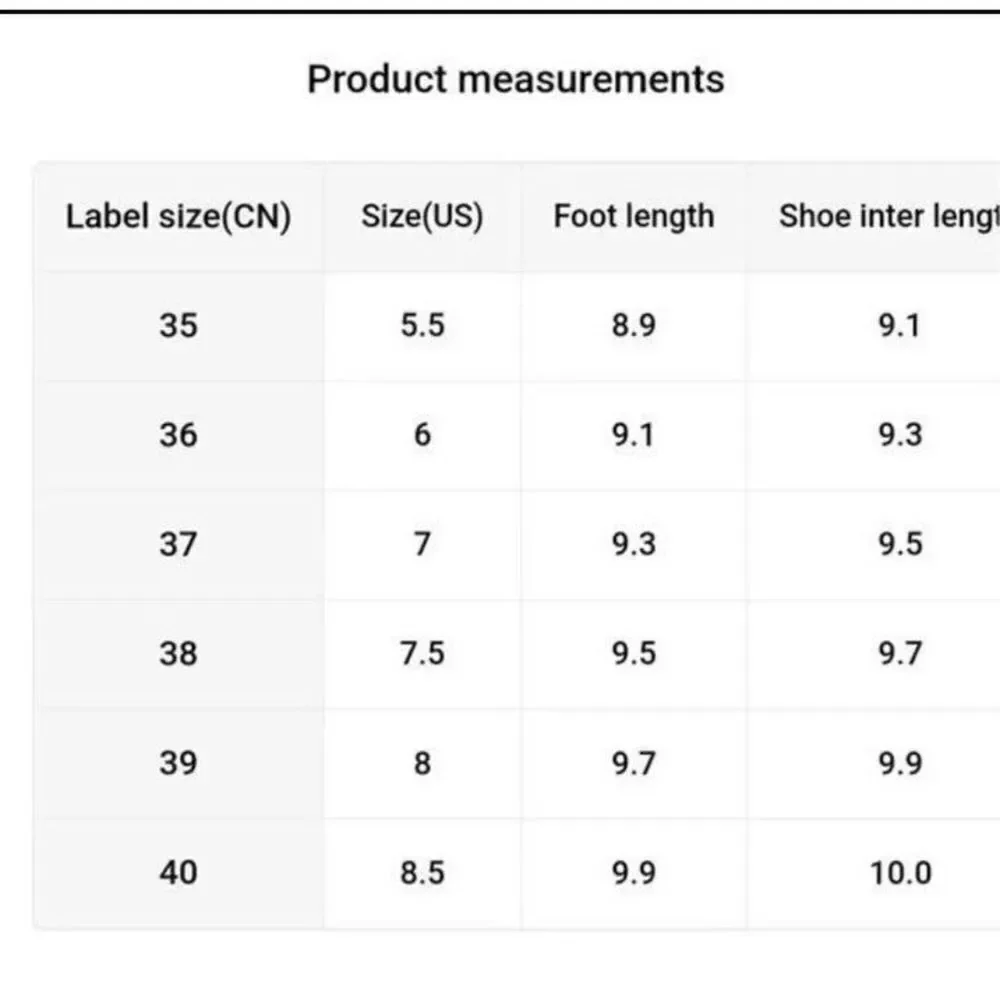Click the Product measurements heading

pyautogui.click(x=515, y=80)
